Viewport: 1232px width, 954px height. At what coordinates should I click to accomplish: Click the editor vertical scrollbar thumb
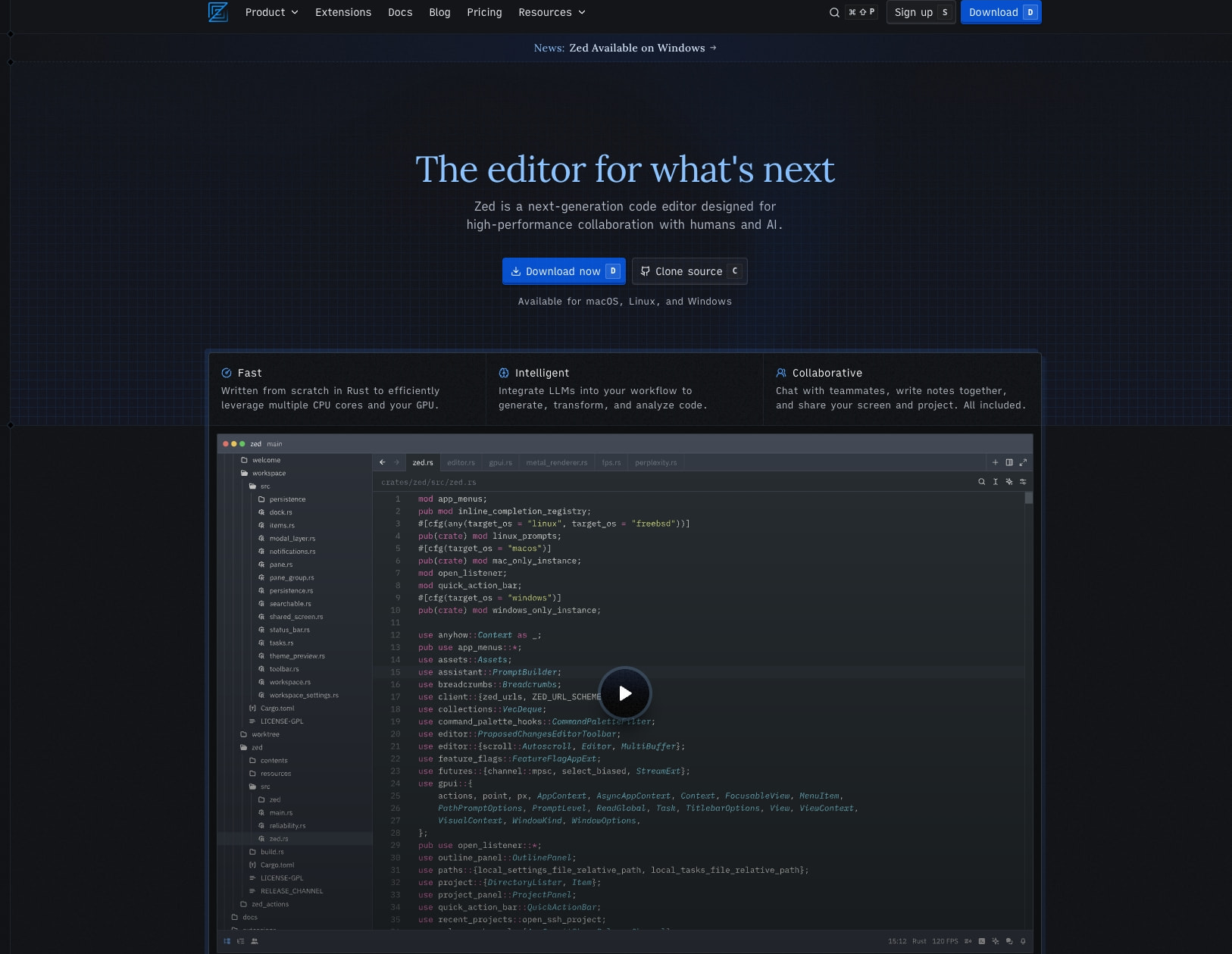click(1029, 498)
